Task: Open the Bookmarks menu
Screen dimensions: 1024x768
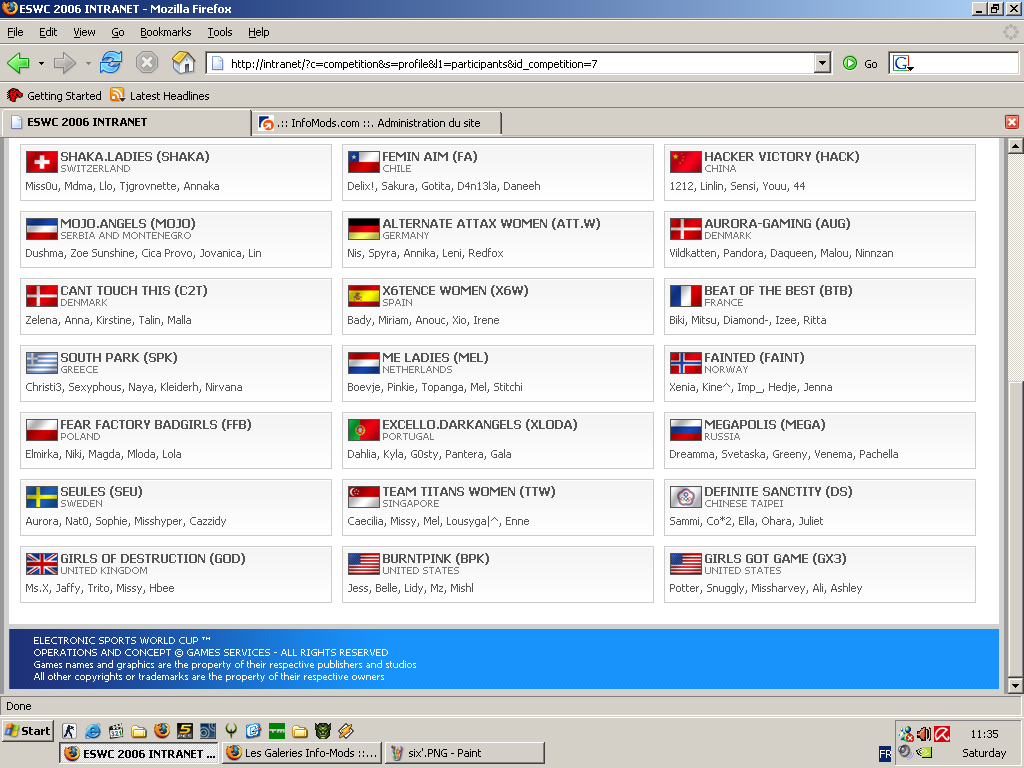Action: 166,32
